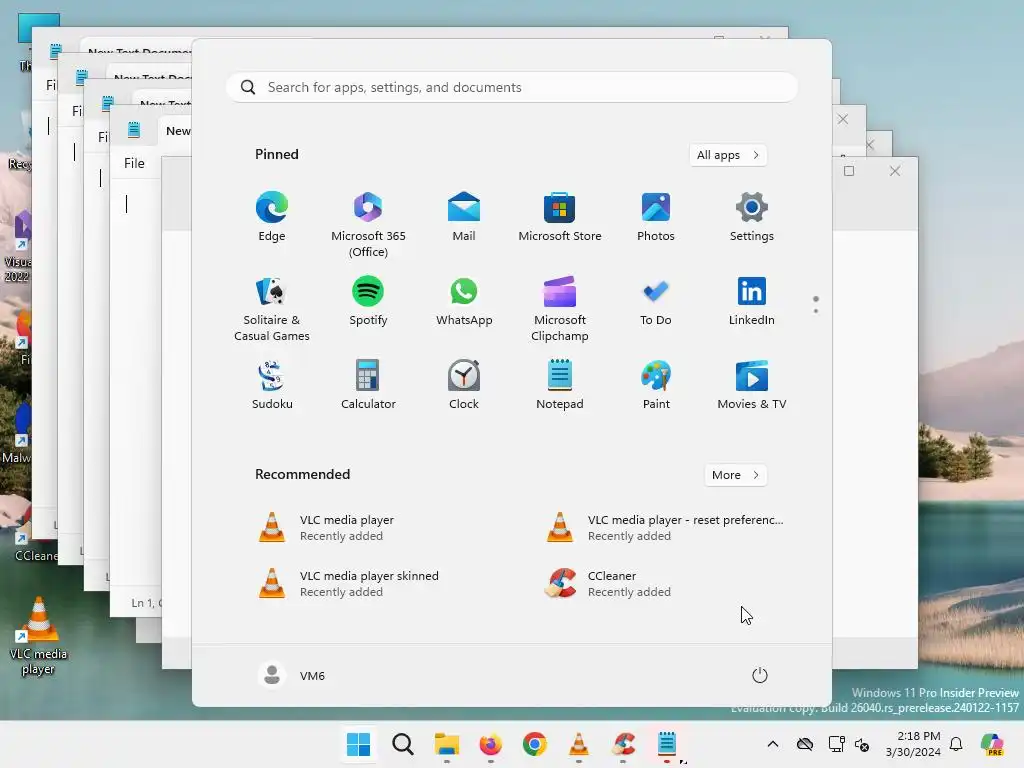Open File Explorer from taskbar
The width and height of the screenshot is (1024, 768).
click(x=447, y=744)
